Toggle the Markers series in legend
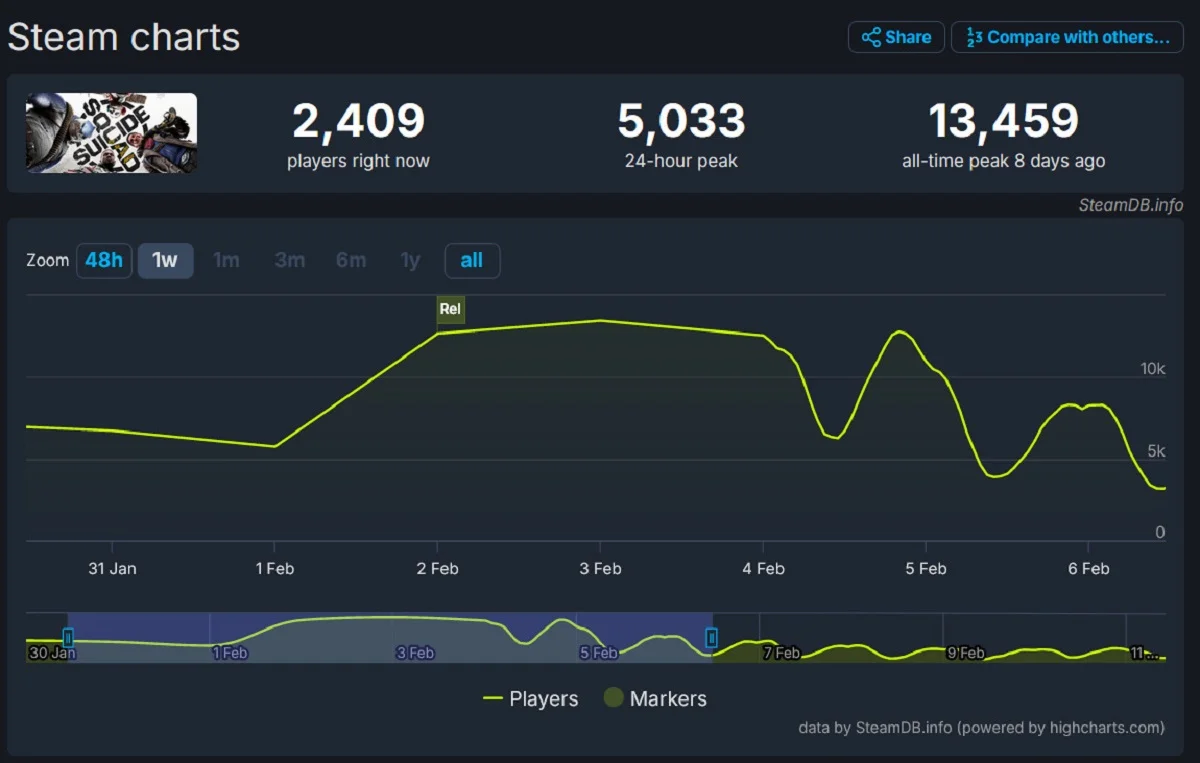Viewport: 1200px width, 763px height. (x=655, y=699)
